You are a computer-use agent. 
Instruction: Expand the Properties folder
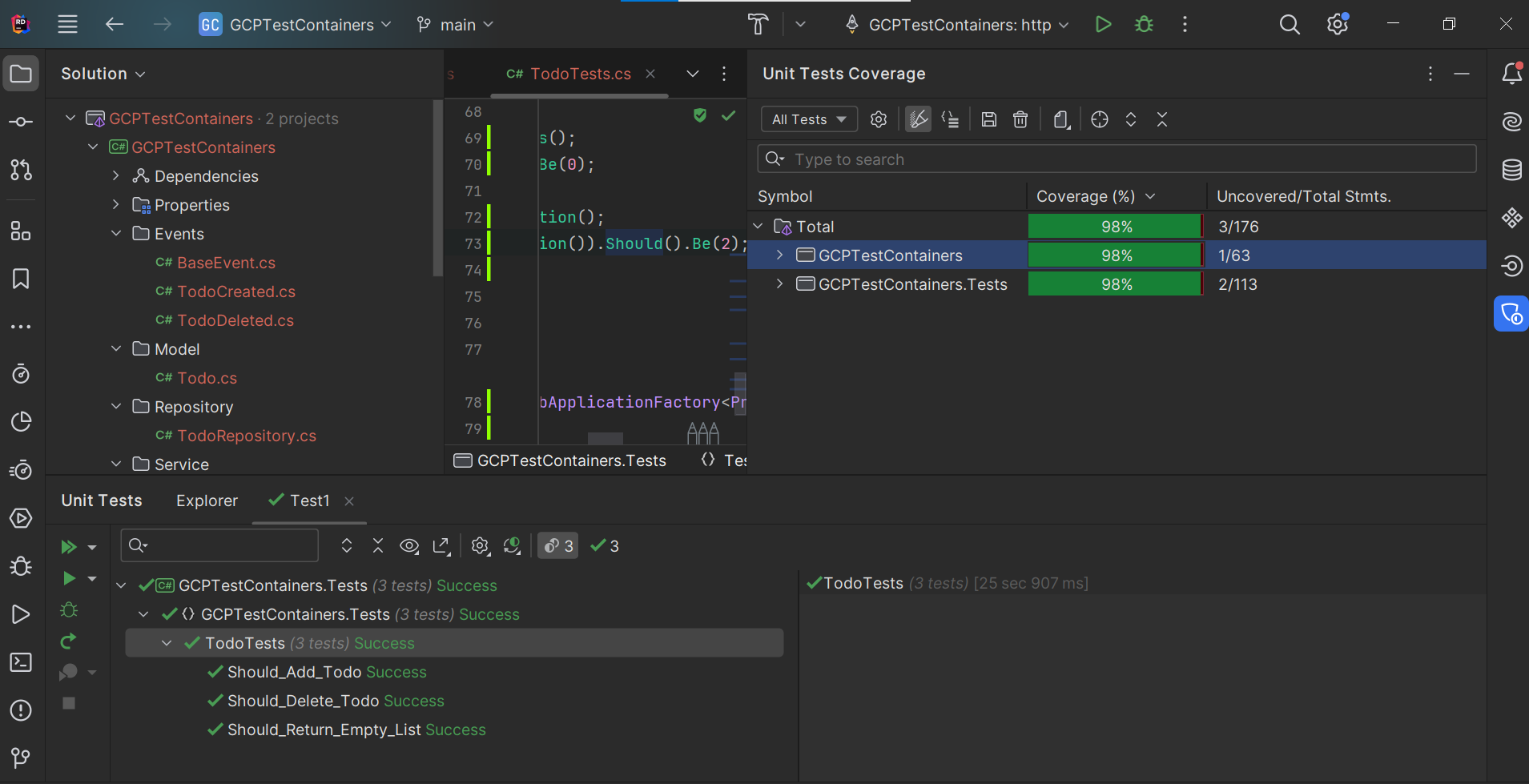pos(116,205)
